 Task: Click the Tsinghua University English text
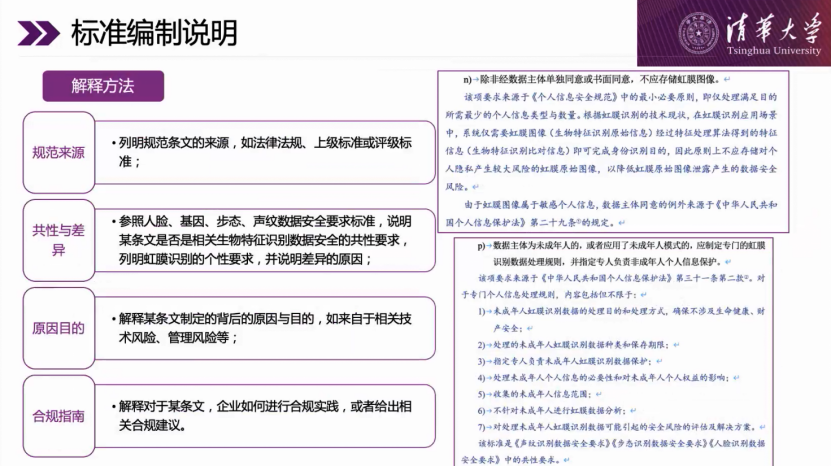pyautogui.click(x=774, y=51)
